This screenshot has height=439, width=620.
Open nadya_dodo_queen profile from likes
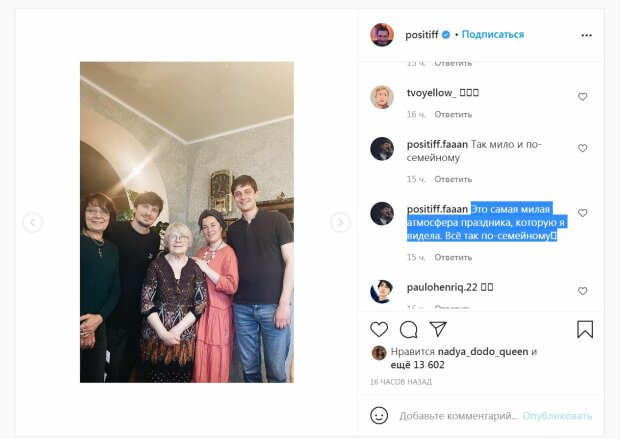[483, 352]
